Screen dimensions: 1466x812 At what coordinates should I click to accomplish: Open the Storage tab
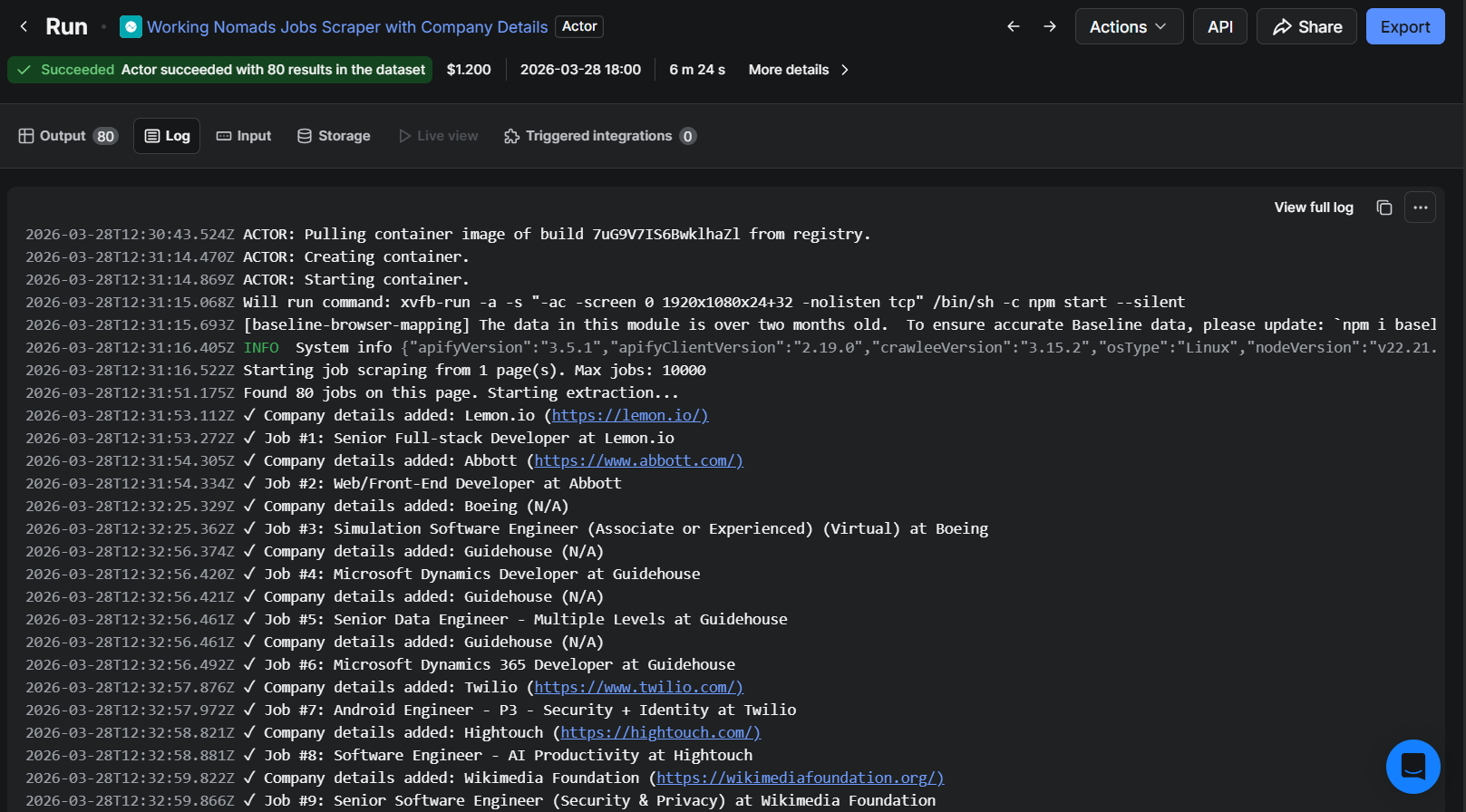334,136
